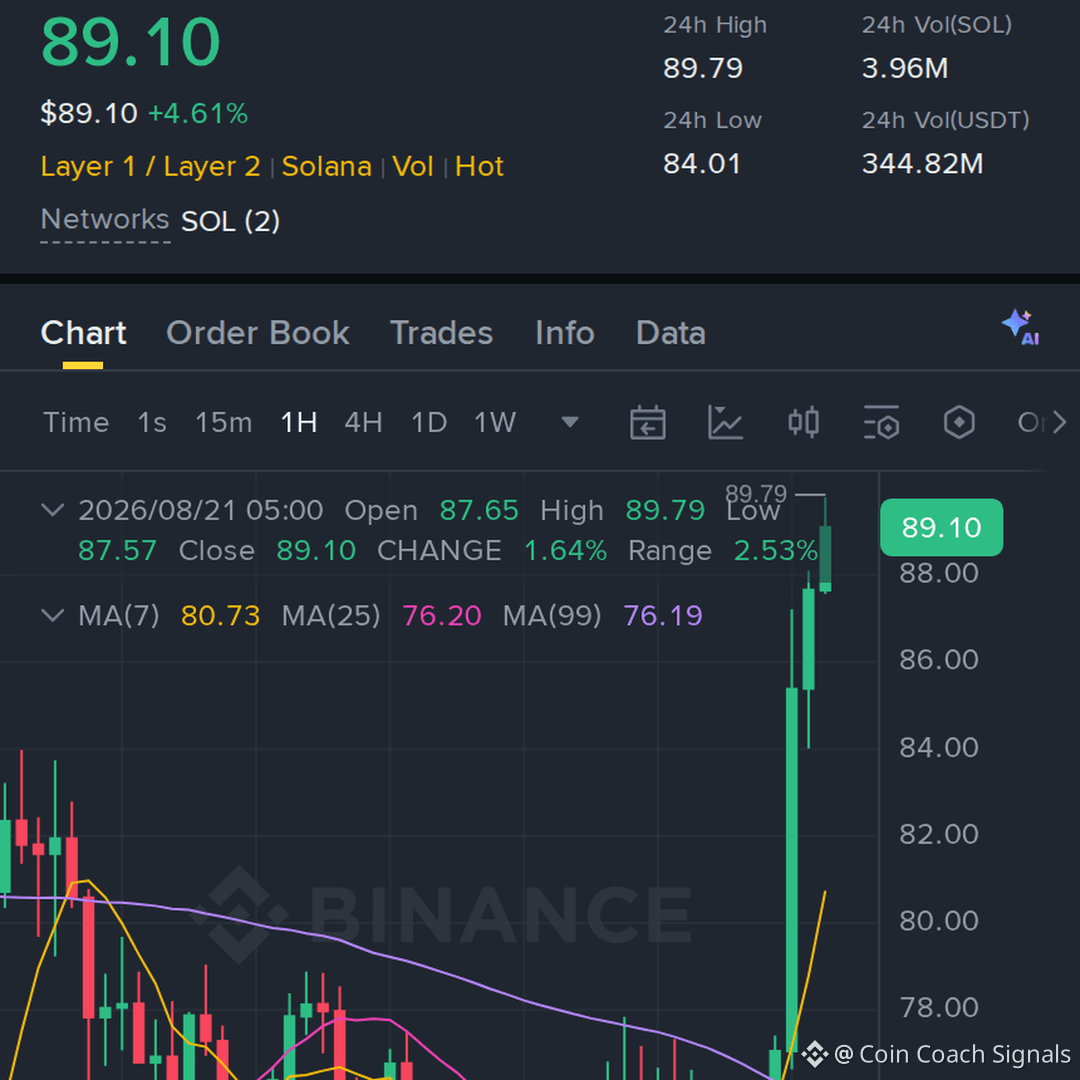This screenshot has width=1080, height=1080.
Task: Click the Range value 2.53%
Action: 776,551
